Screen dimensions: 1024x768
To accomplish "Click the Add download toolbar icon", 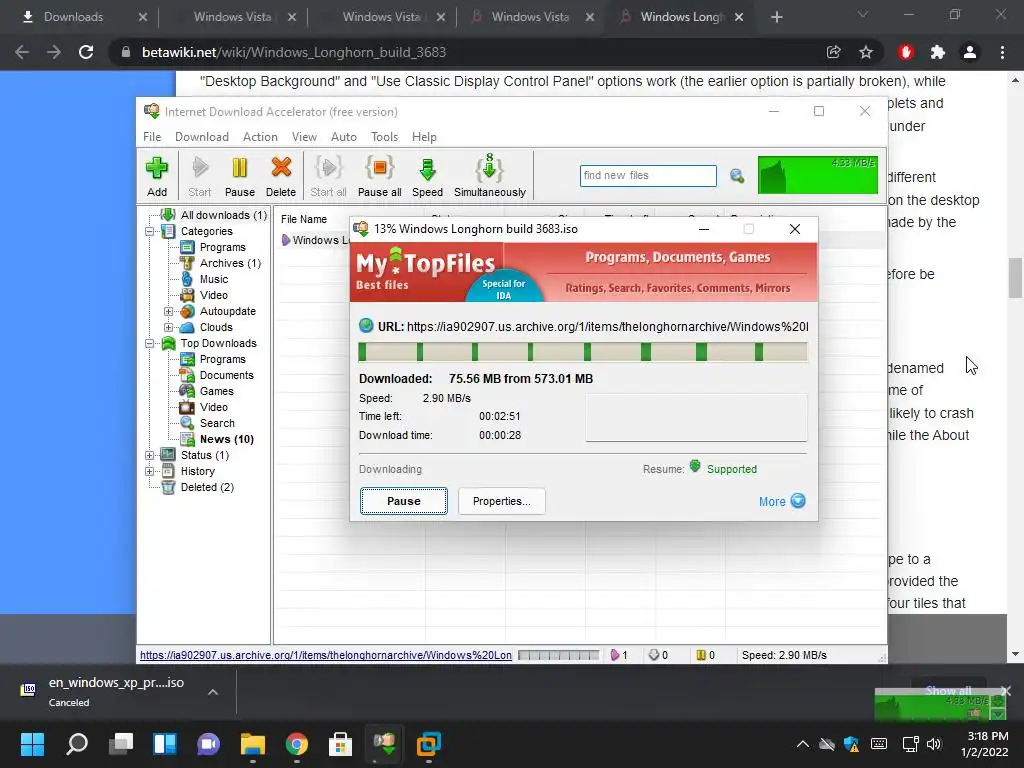I will point(157,176).
